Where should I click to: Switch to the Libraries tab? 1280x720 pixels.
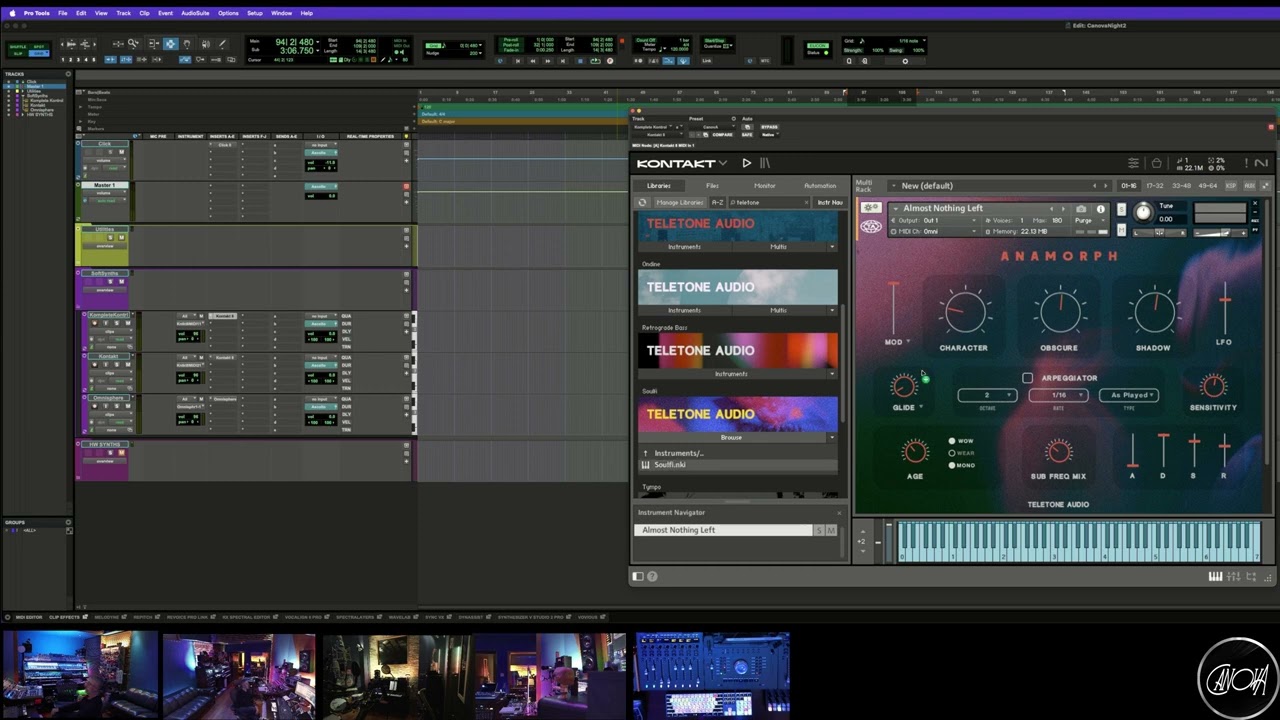coord(659,186)
